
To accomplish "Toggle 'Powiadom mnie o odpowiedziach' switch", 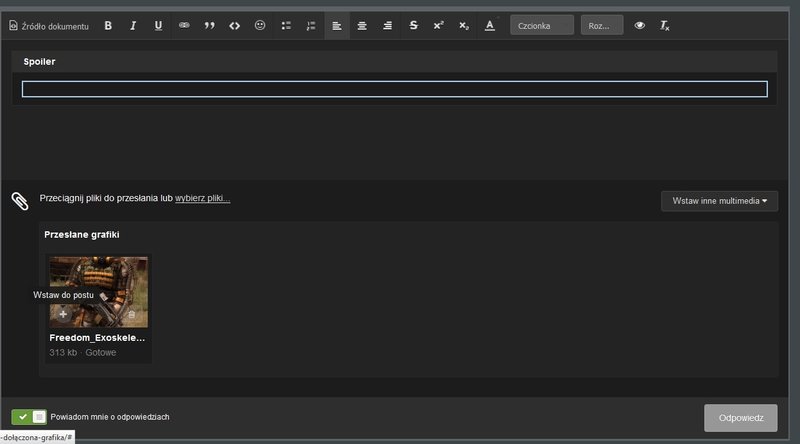I will pos(29,417).
